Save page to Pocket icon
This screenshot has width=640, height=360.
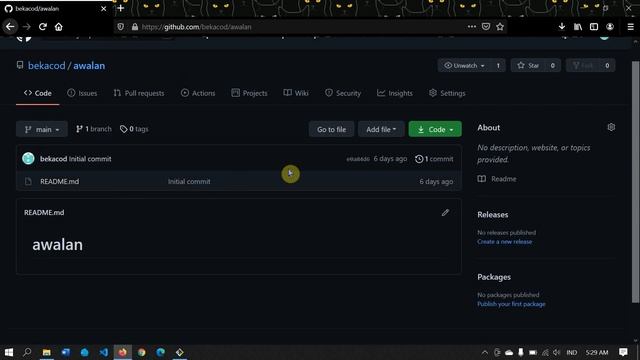coord(486,27)
